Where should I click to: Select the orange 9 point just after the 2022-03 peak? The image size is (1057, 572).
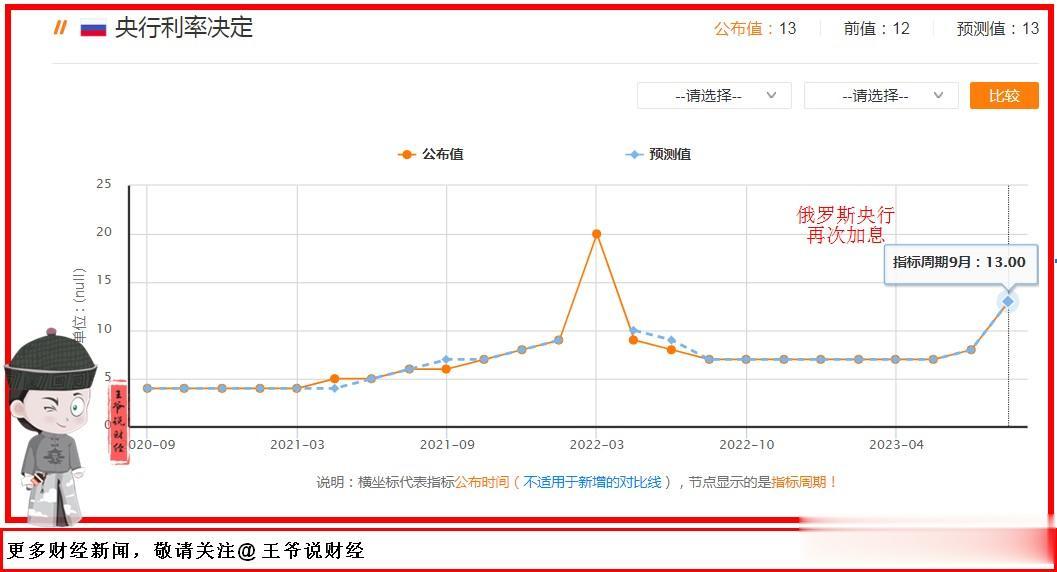point(633,340)
